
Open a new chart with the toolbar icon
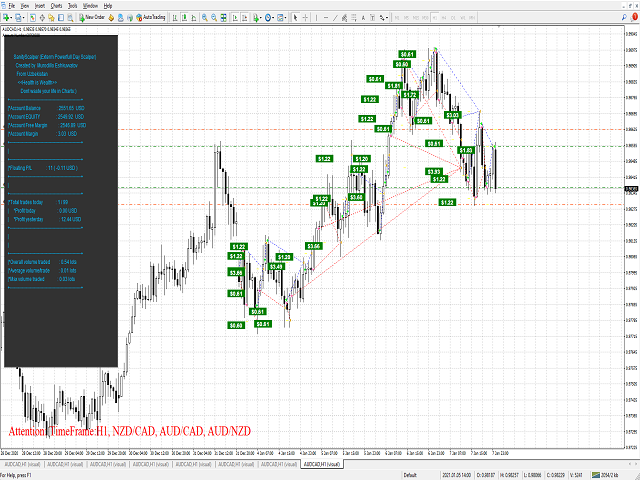tap(7, 18)
